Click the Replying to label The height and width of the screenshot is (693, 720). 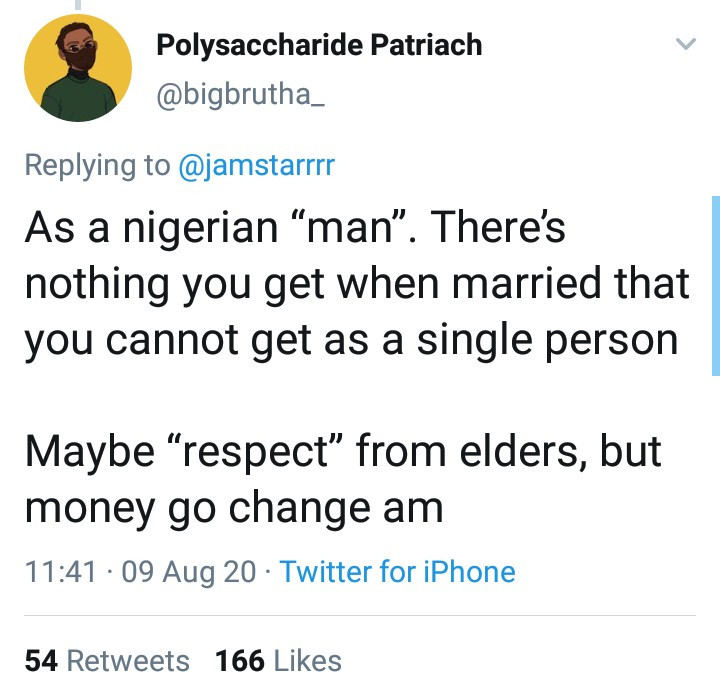coord(97,165)
